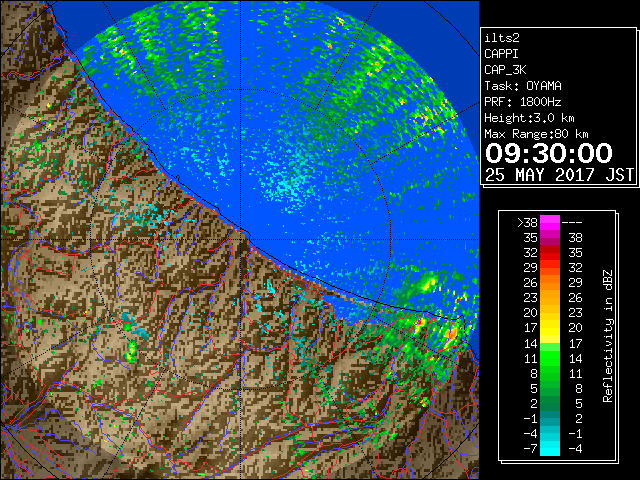Select the 'CAPPI' product text
Image resolution: width=640 pixels, height=480 pixels.
tap(501, 54)
